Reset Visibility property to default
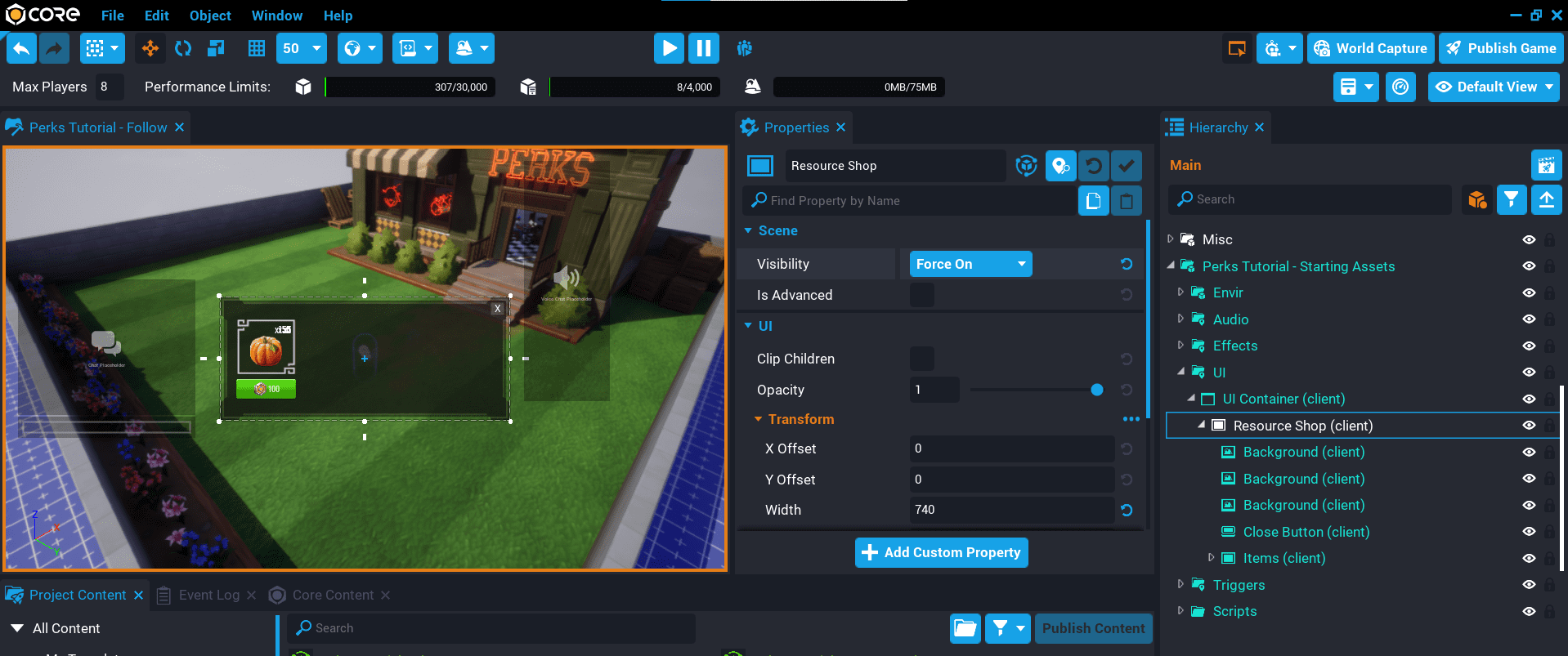 coord(1127,264)
